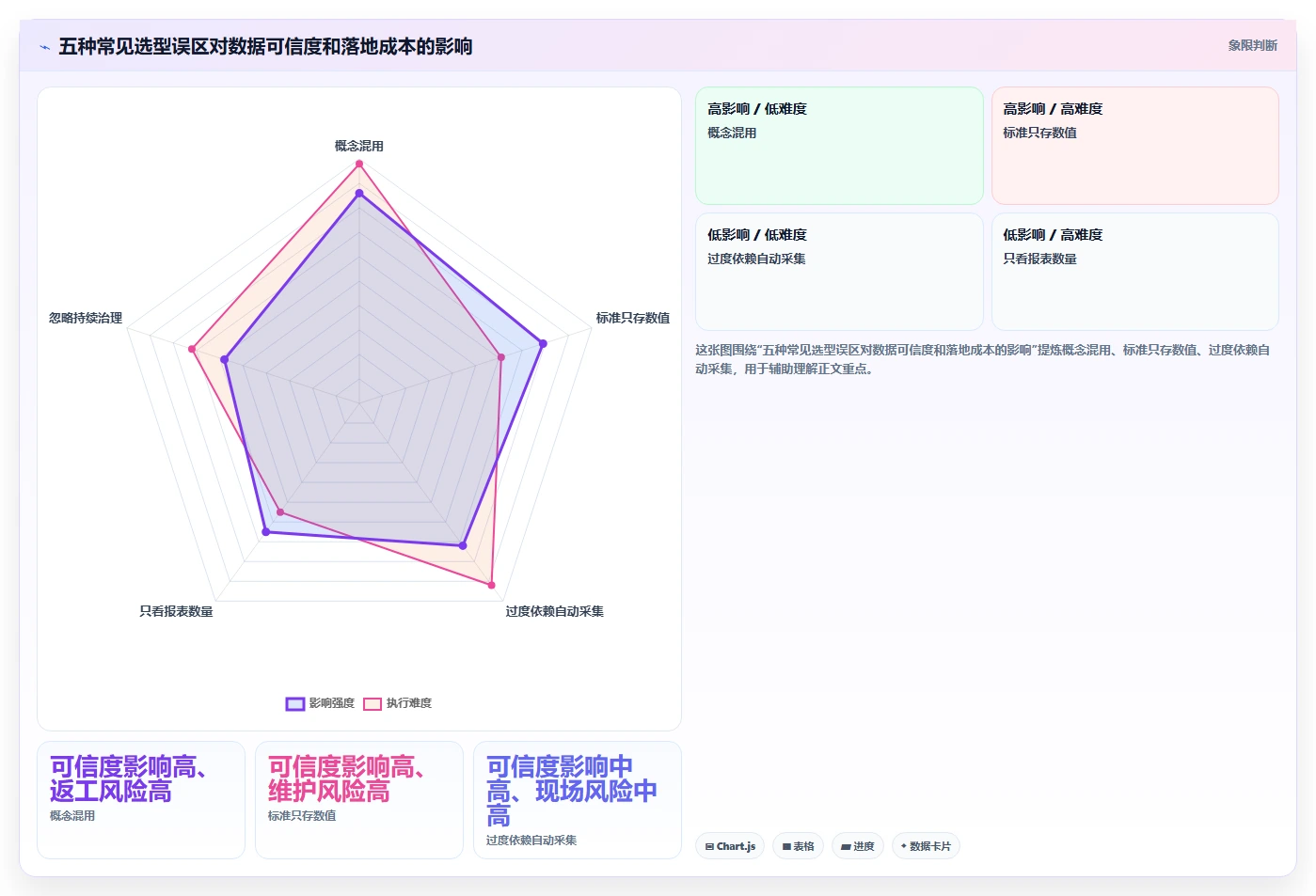Click the 低影响 / 高难度 quadrant card
1316x896 pixels.
pyautogui.click(x=1134, y=272)
